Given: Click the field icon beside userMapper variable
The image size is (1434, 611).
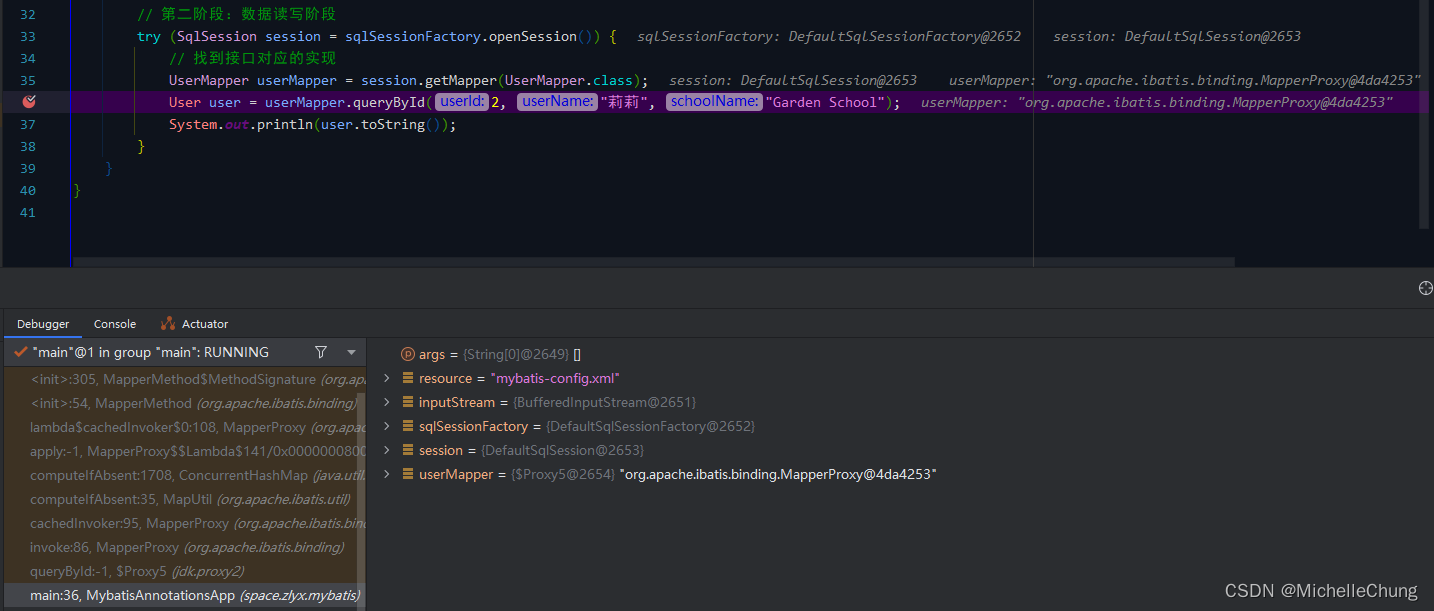Looking at the screenshot, I should coord(408,474).
